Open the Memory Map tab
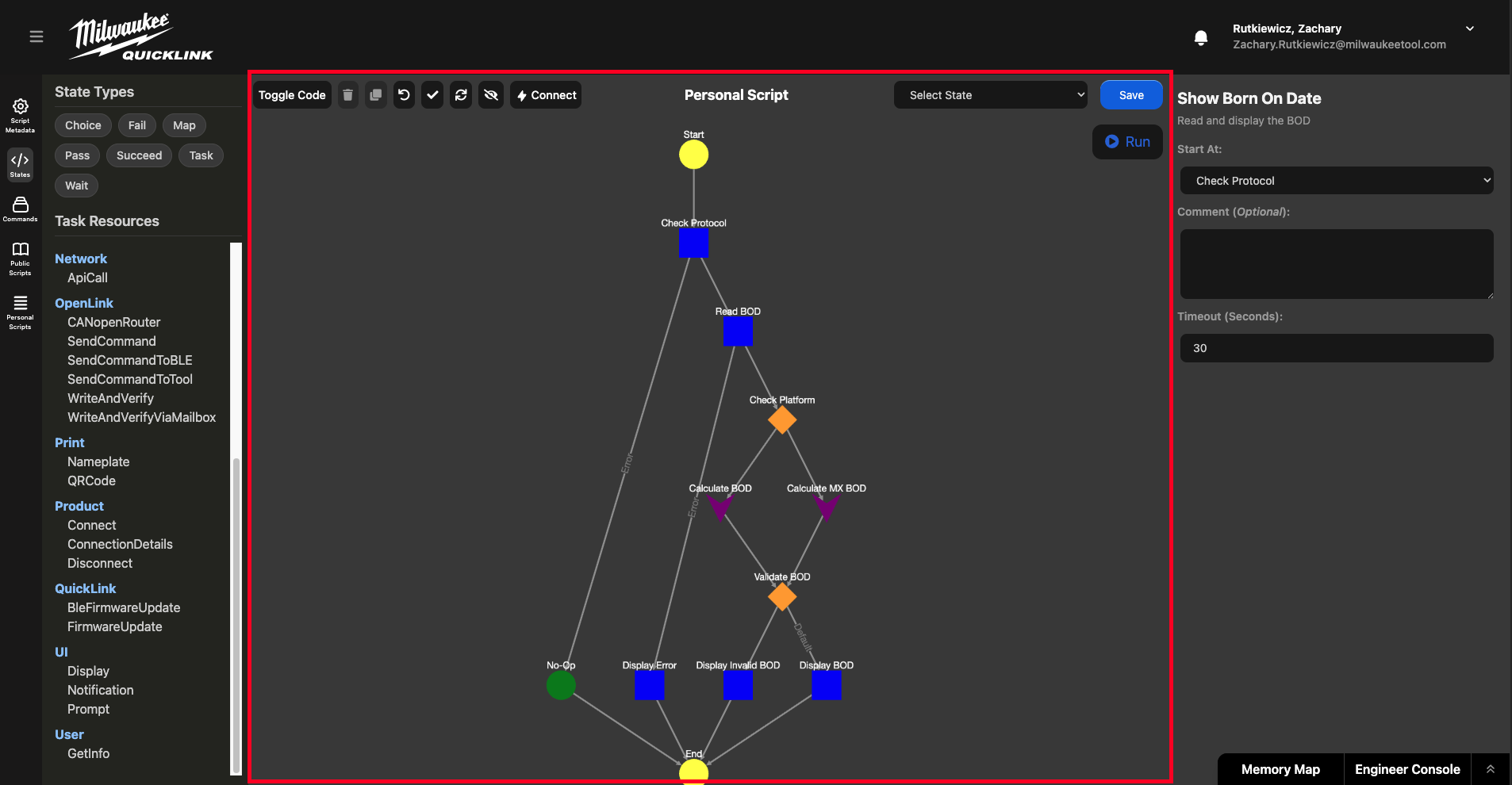The image size is (1512, 785). pos(1280,769)
